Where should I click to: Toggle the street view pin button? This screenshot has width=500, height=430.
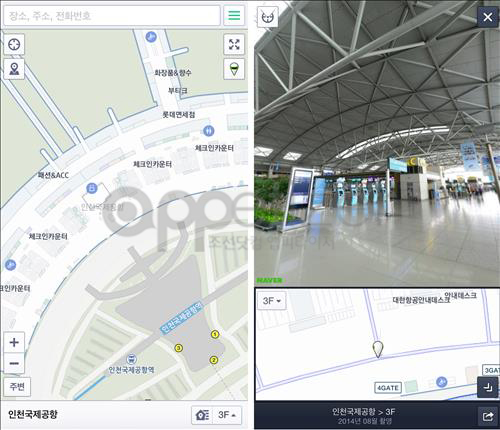pos(234,69)
